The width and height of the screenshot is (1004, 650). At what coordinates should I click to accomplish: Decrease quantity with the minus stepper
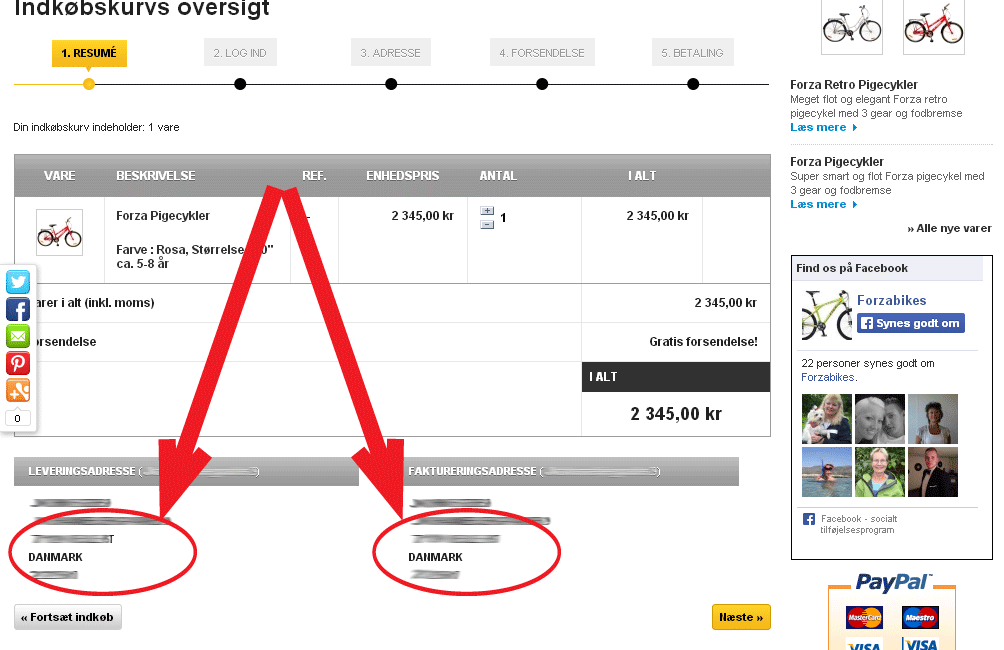tap(487, 224)
